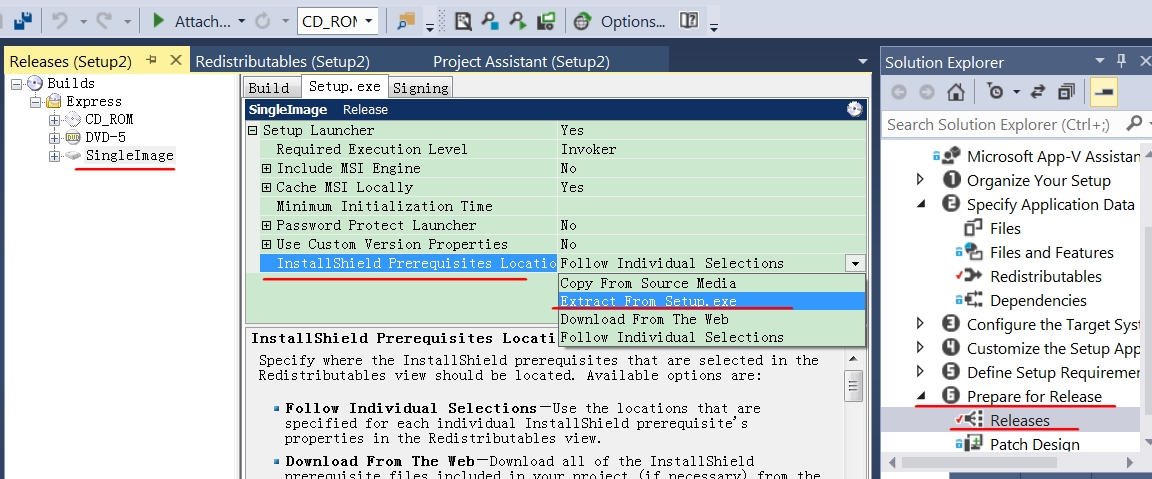
Task: Toggle the prerequisites location dropdown arrow
Action: coord(855,263)
